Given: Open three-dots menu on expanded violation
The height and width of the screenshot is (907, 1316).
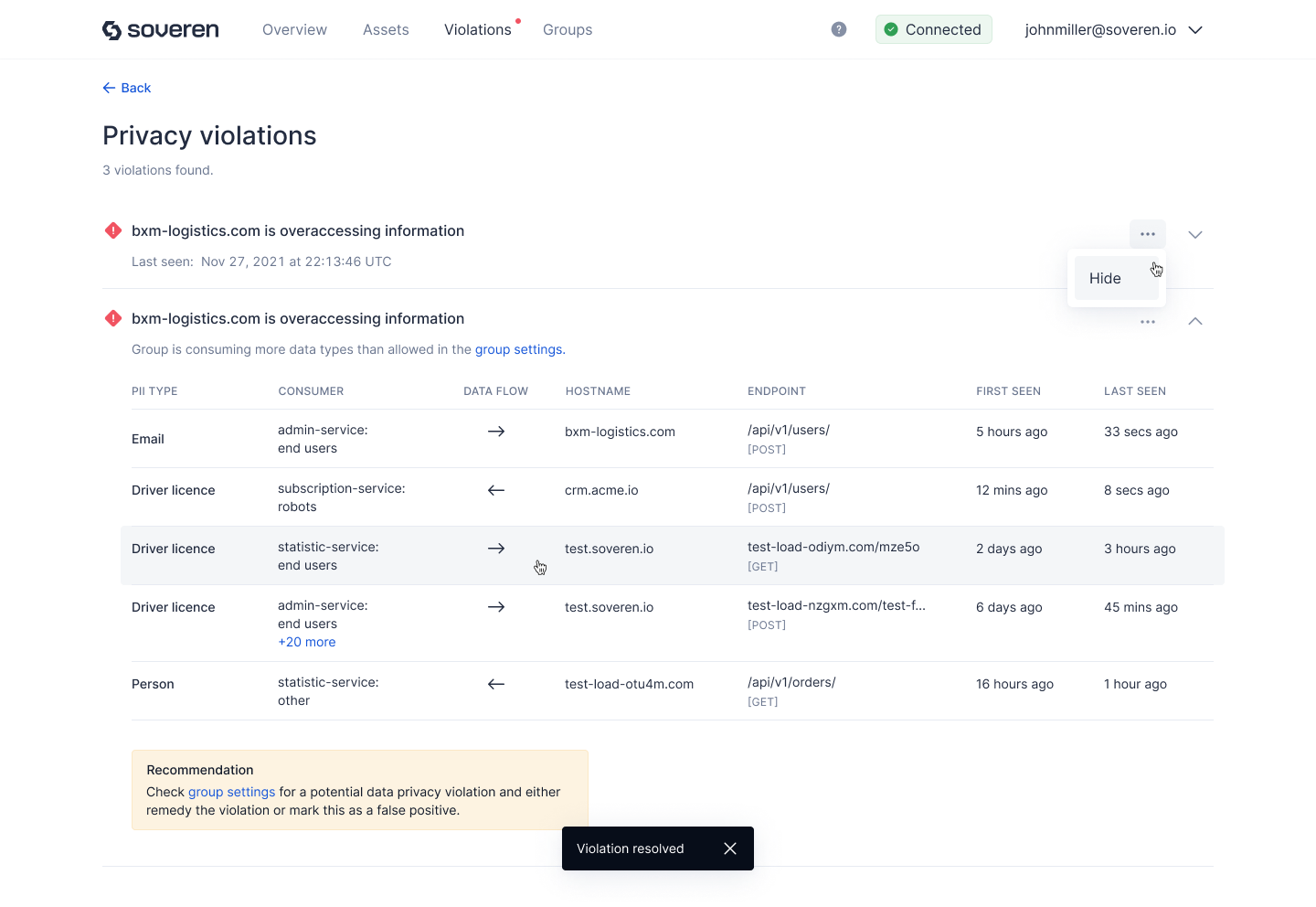Looking at the screenshot, I should [1148, 322].
